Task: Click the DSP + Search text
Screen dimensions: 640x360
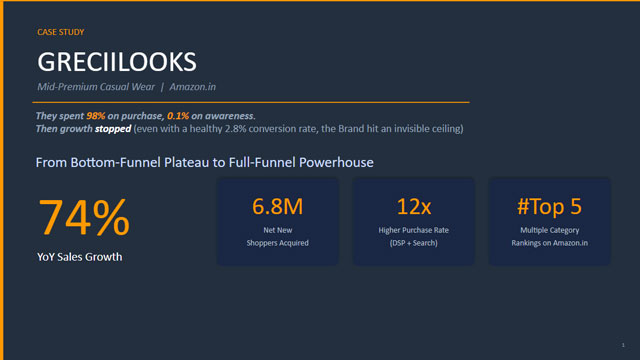Action: point(413,243)
